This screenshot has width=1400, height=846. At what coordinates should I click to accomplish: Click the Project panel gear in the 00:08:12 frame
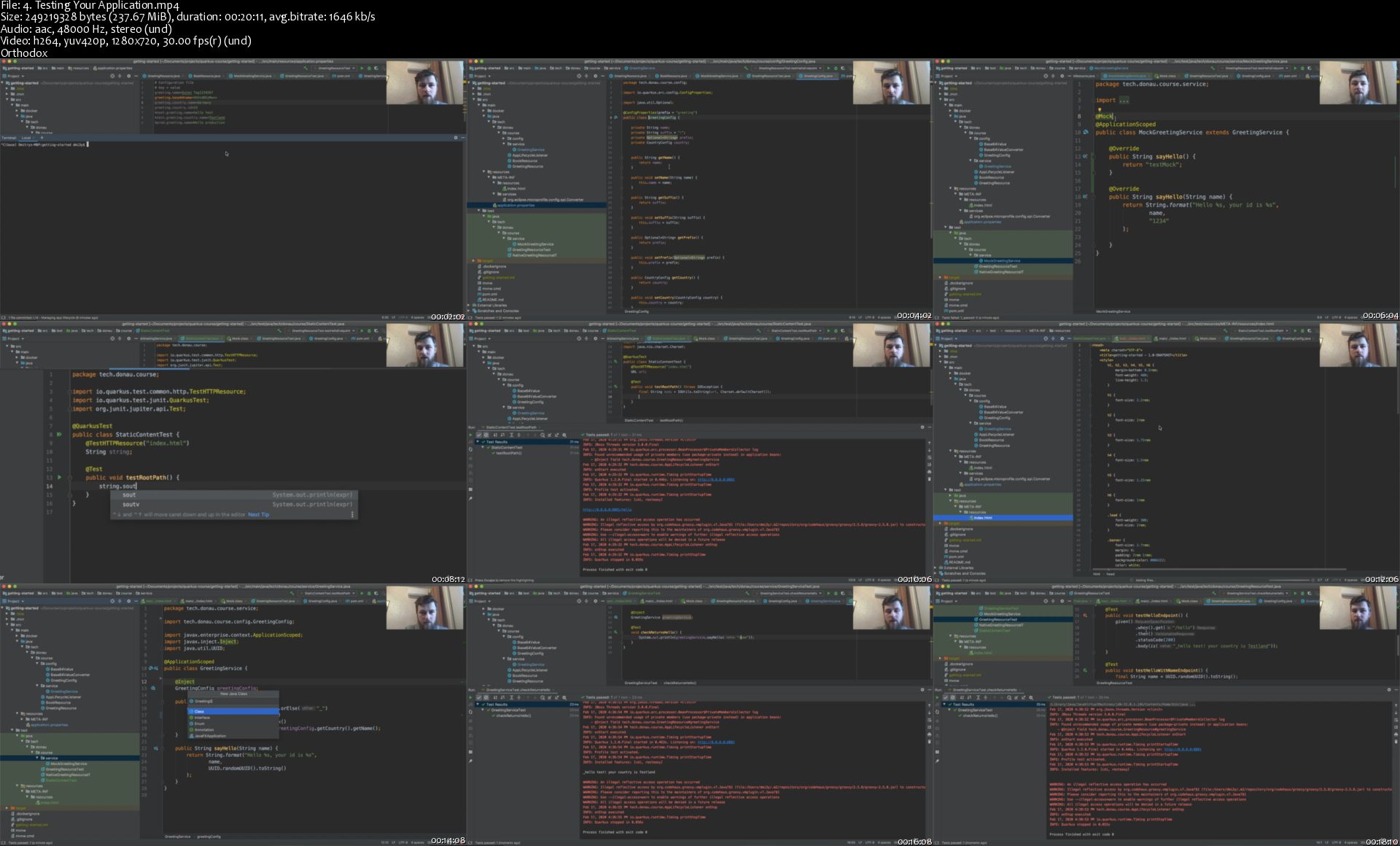coord(129,338)
